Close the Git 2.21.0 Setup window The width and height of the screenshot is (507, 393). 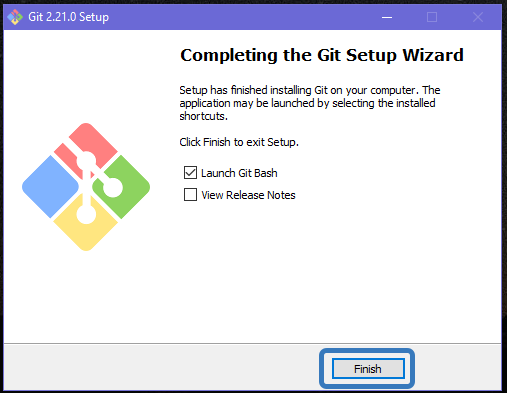tap(478, 17)
